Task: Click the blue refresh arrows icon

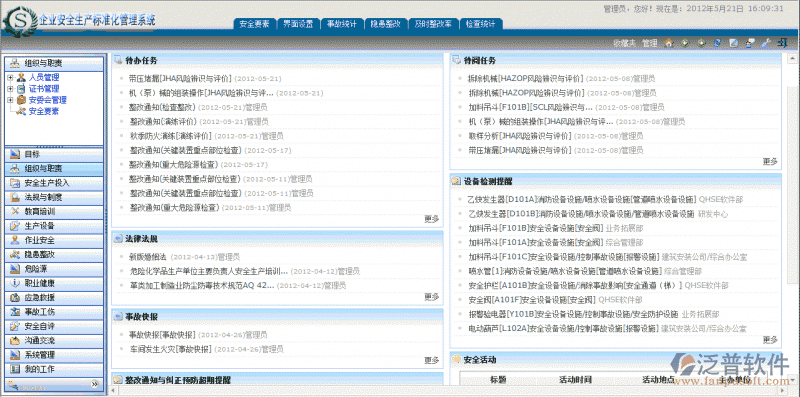Action: 717,43
